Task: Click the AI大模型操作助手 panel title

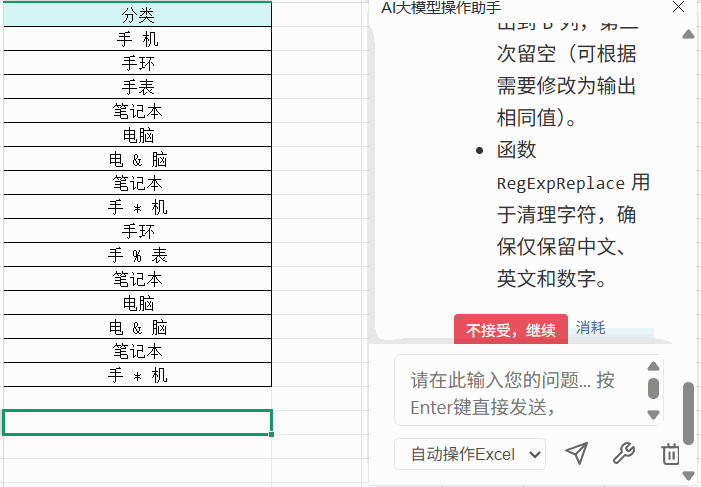Action: (441, 8)
